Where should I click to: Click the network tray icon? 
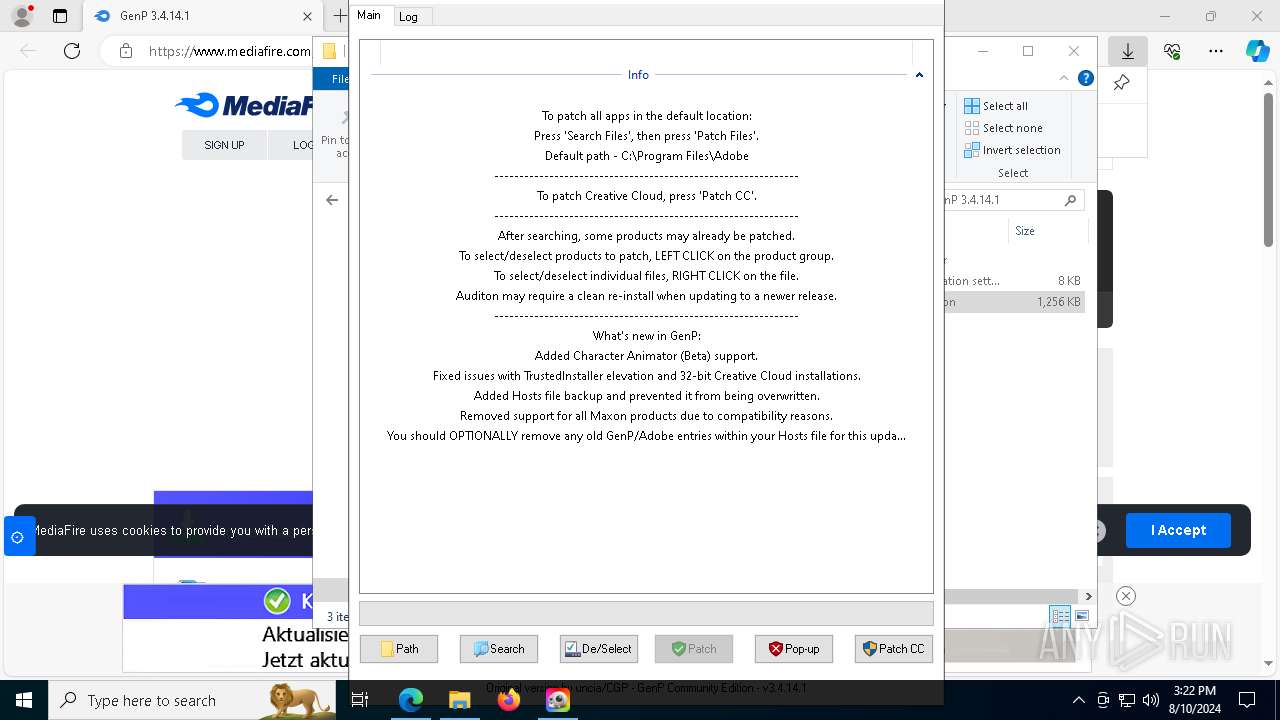[1127, 701]
